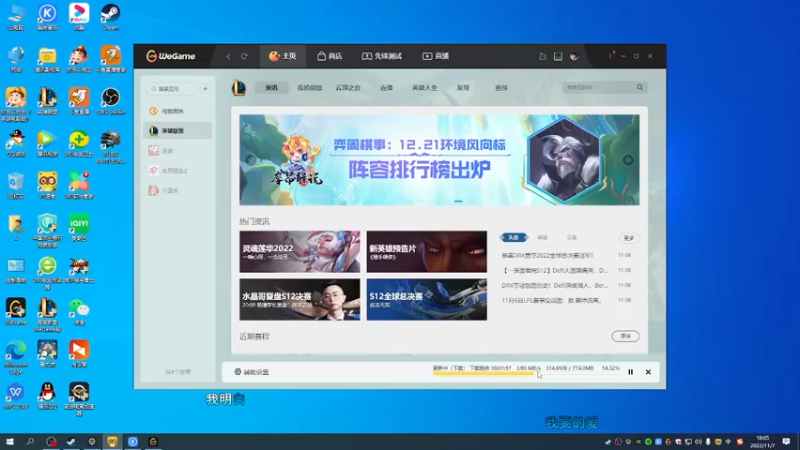The width and height of the screenshot is (800, 450).
Task: Open the PUBG desktop shortcut
Action: coord(111,146)
